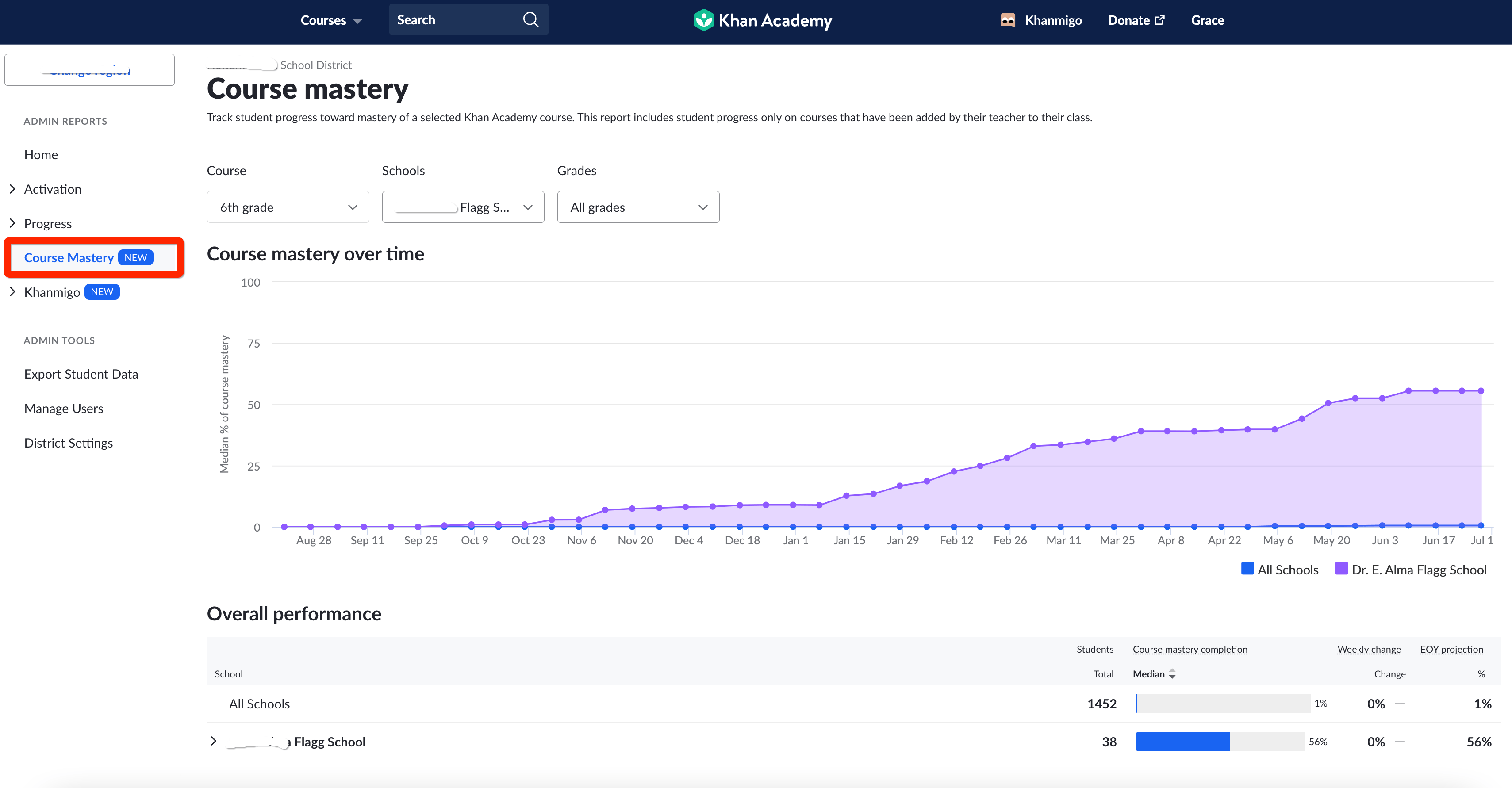Viewport: 1512px width, 788px height.
Task: Click the NEW badge beside Course Mastery
Action: [x=136, y=257]
